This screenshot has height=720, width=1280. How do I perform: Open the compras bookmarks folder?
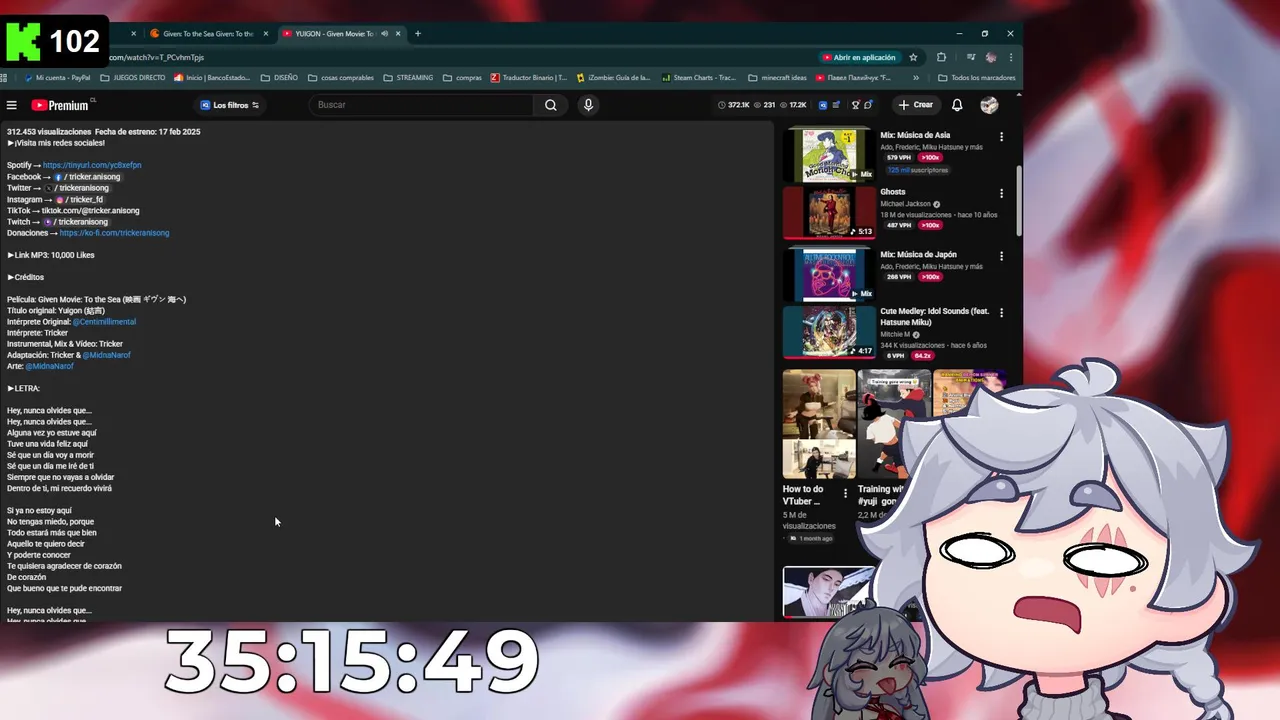[462, 78]
